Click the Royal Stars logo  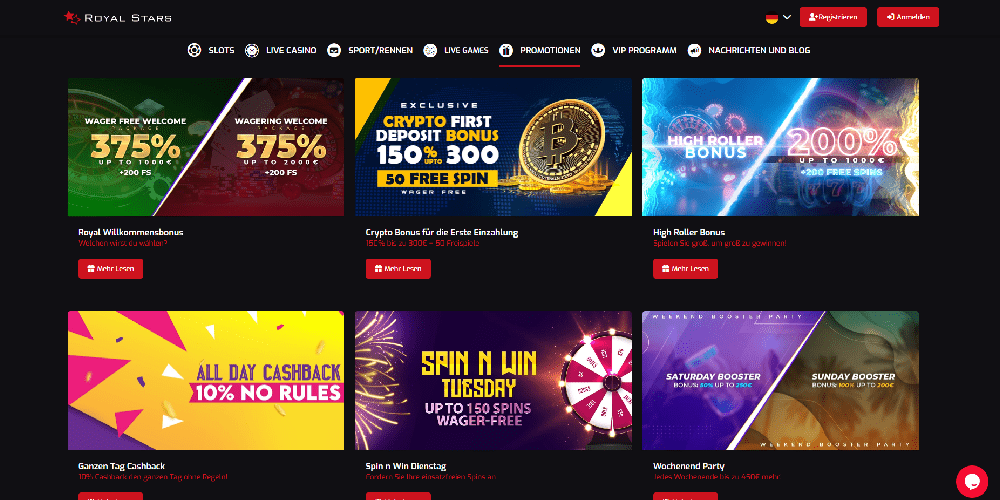pyautogui.click(x=118, y=18)
